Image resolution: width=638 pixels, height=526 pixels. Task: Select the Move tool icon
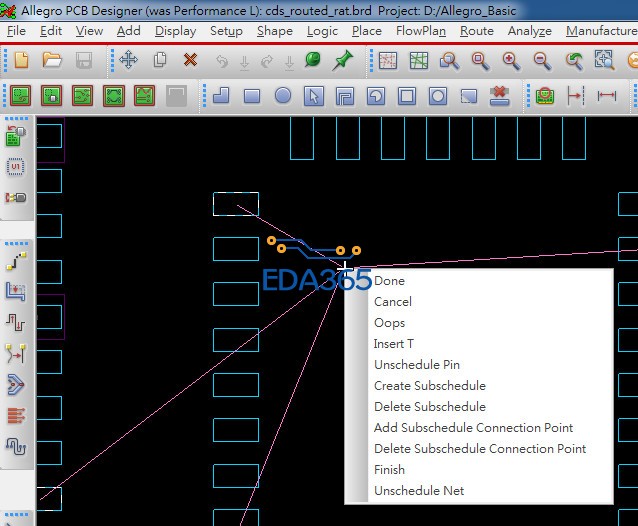pyautogui.click(x=129, y=60)
